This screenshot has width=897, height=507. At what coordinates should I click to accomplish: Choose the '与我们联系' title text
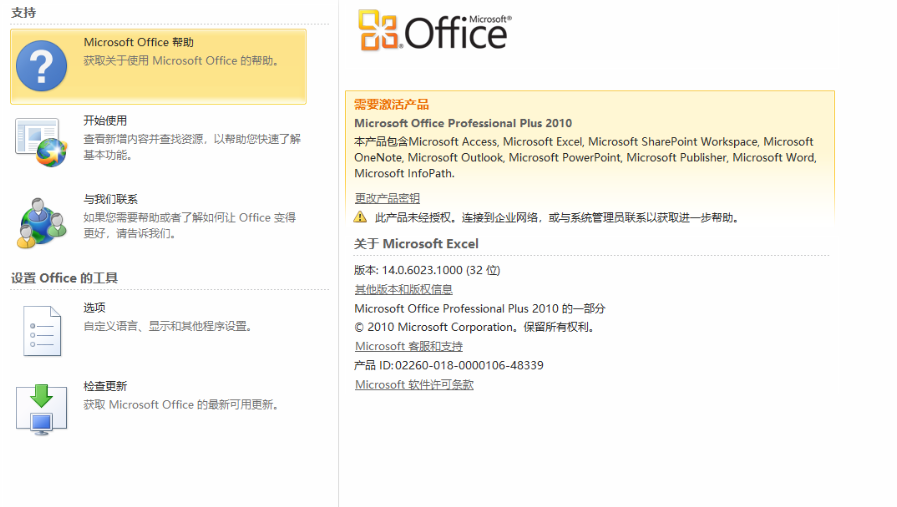coord(111,199)
